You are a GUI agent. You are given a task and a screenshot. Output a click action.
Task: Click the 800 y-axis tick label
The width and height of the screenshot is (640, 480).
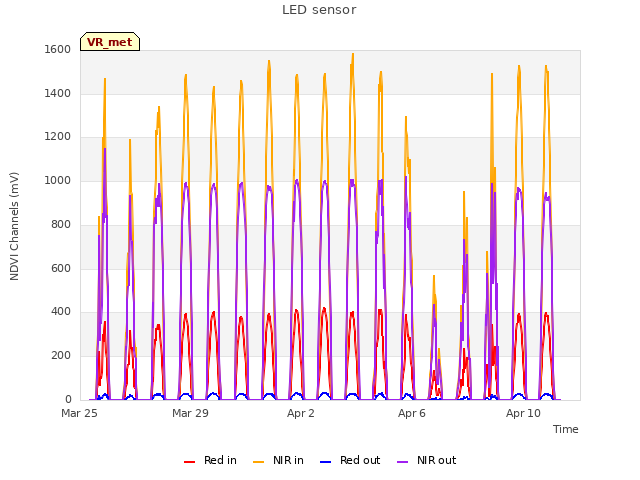[x=61, y=224]
